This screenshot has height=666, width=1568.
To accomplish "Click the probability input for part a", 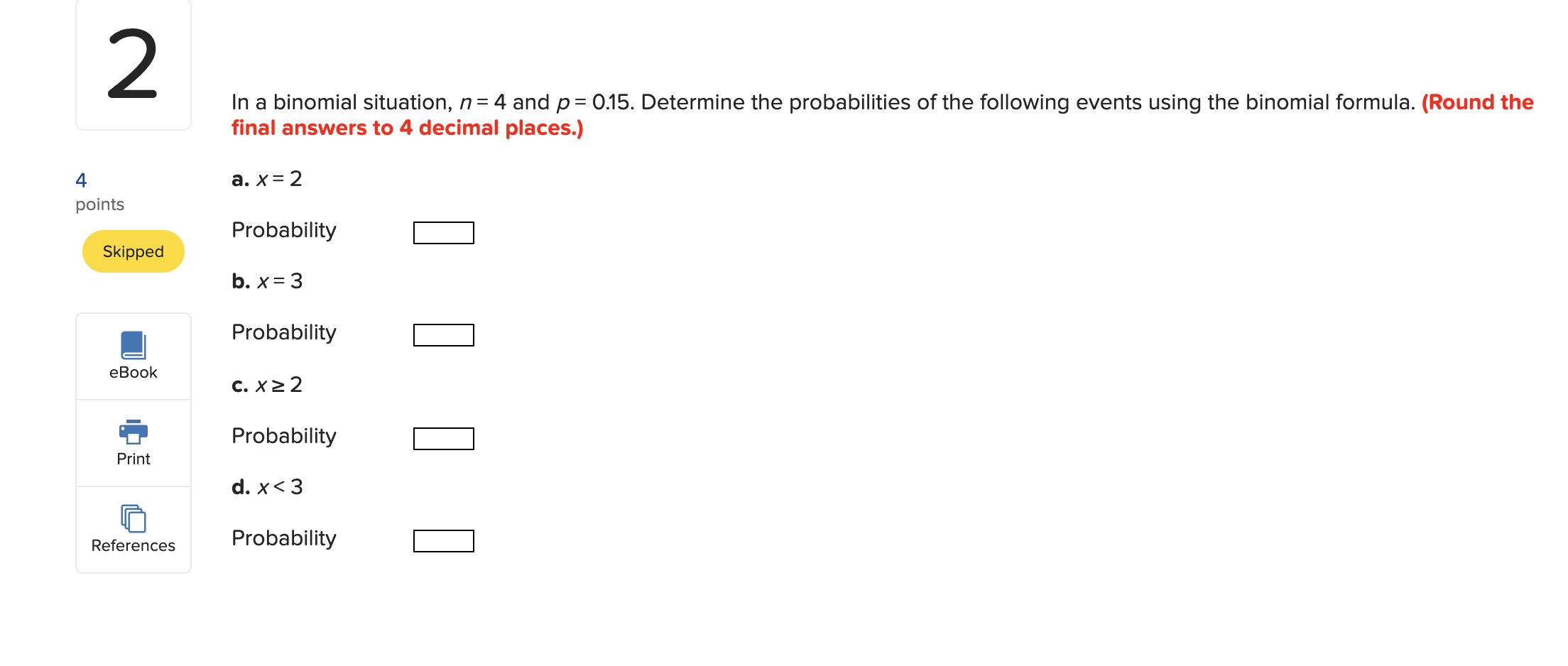I will tap(443, 232).
